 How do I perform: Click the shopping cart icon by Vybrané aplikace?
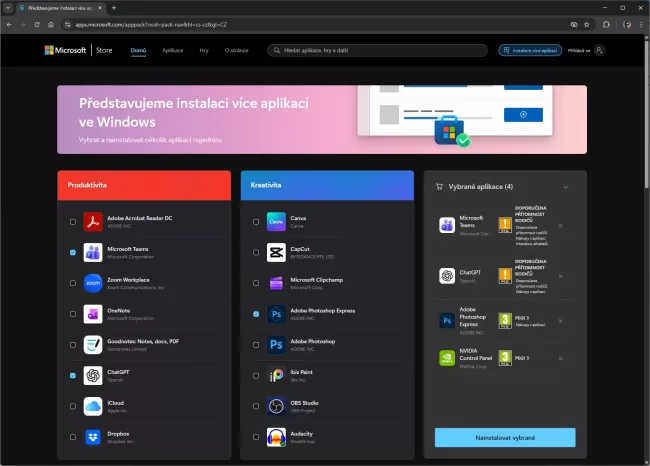[439, 187]
